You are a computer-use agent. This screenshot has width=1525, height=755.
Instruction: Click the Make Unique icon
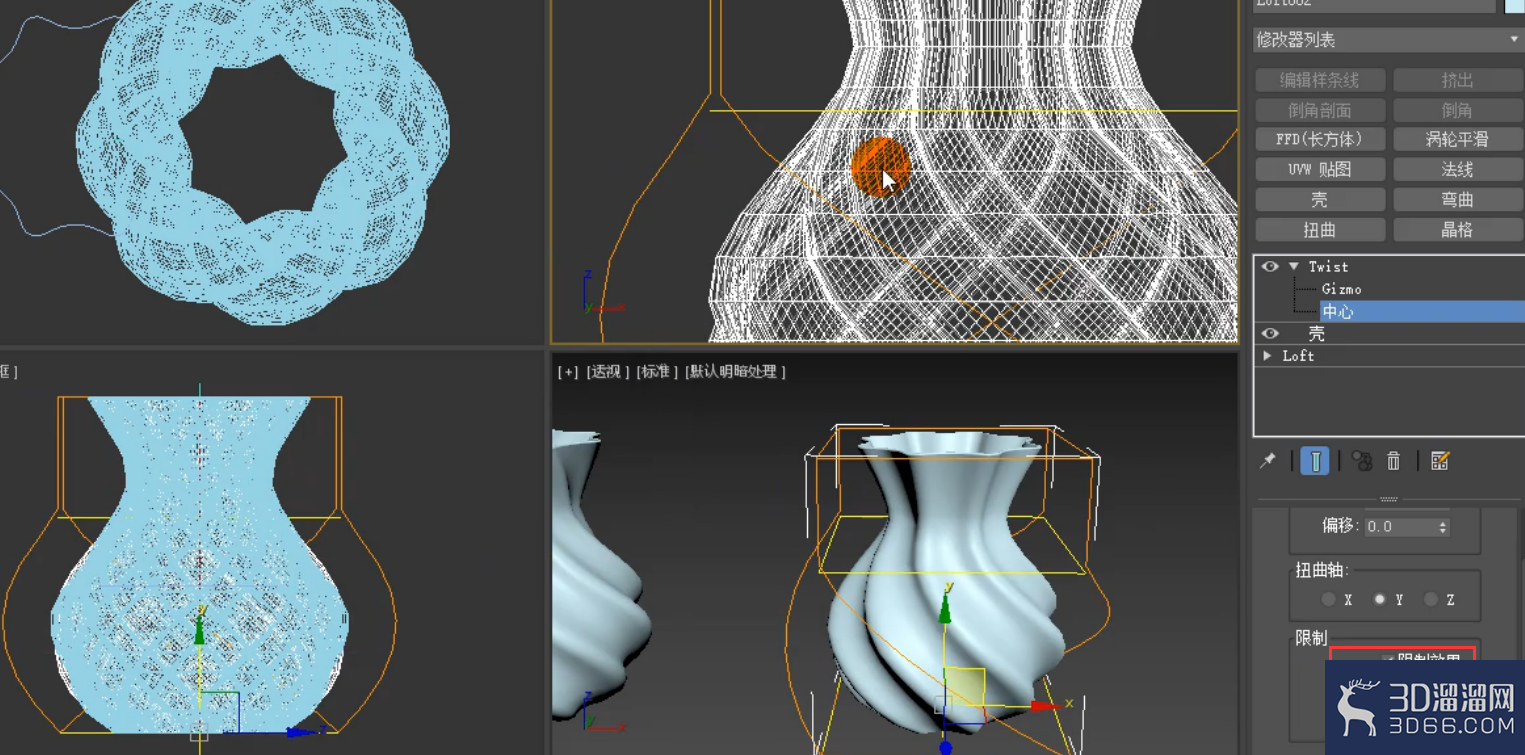(1362, 461)
